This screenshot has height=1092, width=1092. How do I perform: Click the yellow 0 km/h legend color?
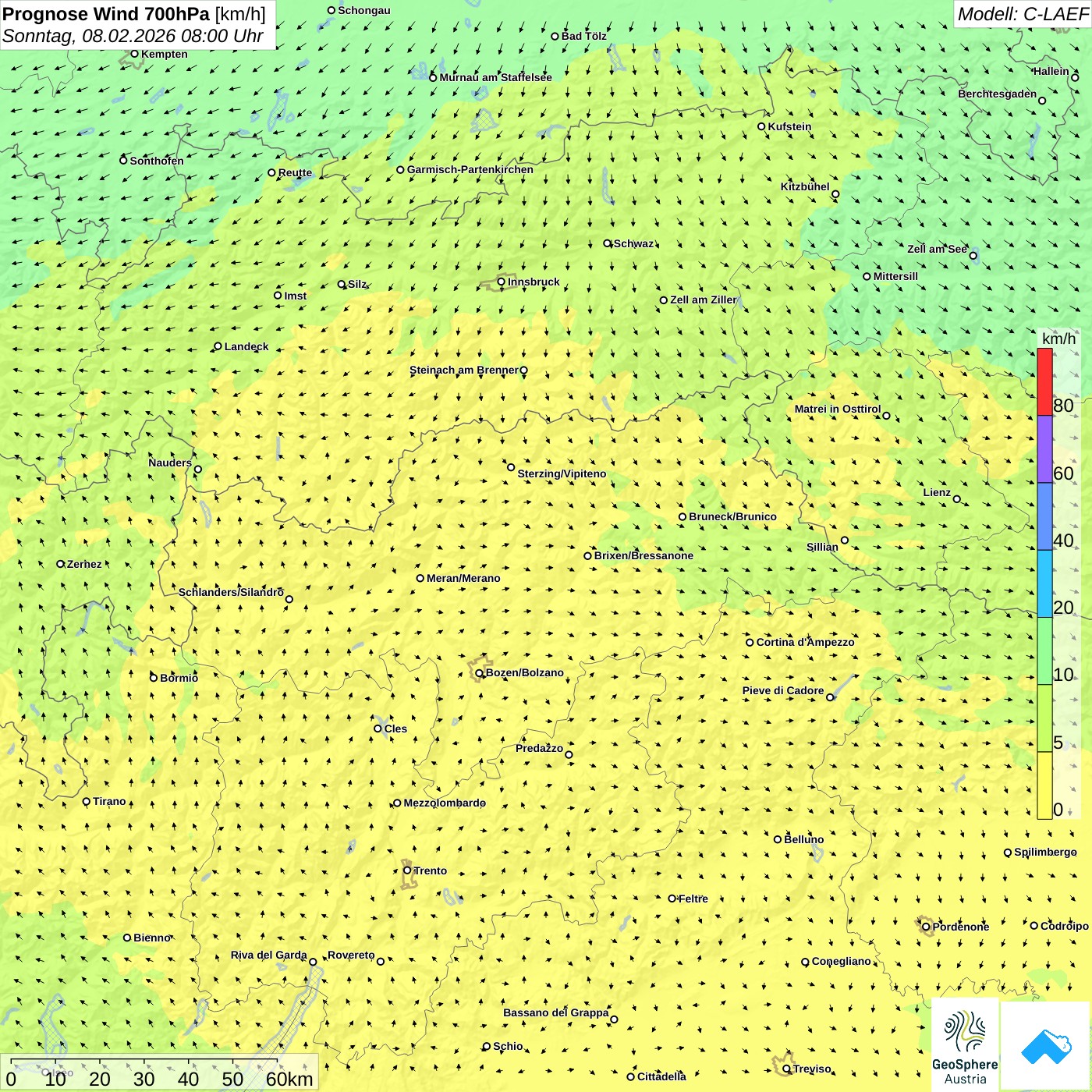coord(1044,785)
